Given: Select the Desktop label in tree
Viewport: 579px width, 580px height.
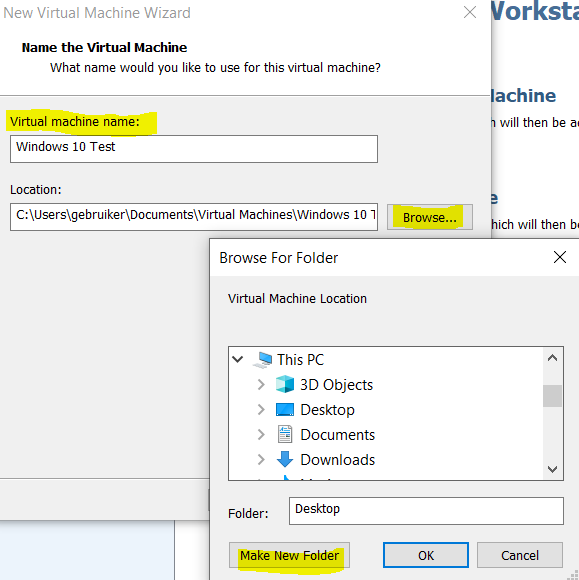Looking at the screenshot, I should click(x=327, y=410).
